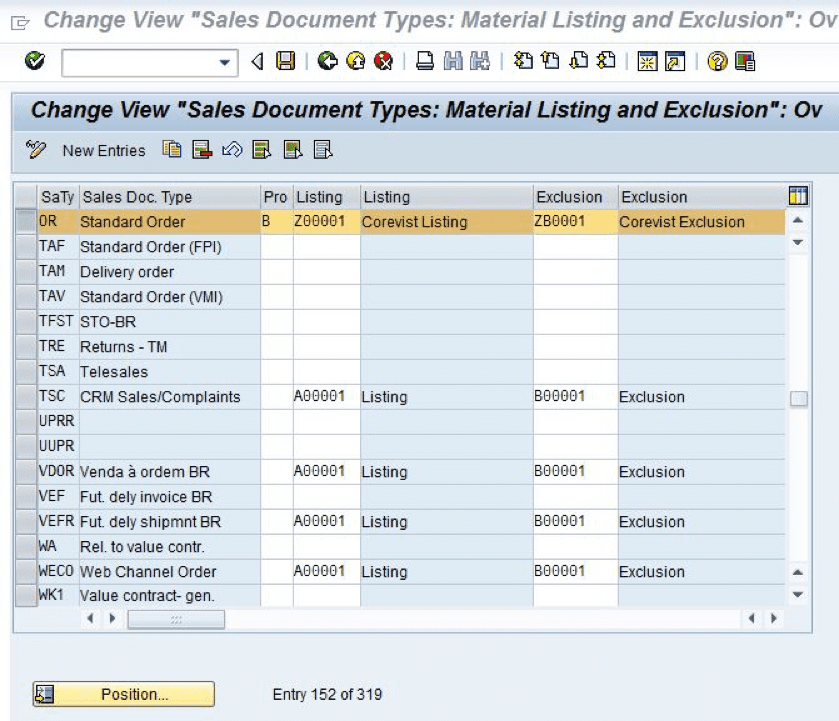Go back using the green Back arrow
This screenshot has height=721, width=839.
tap(327, 63)
